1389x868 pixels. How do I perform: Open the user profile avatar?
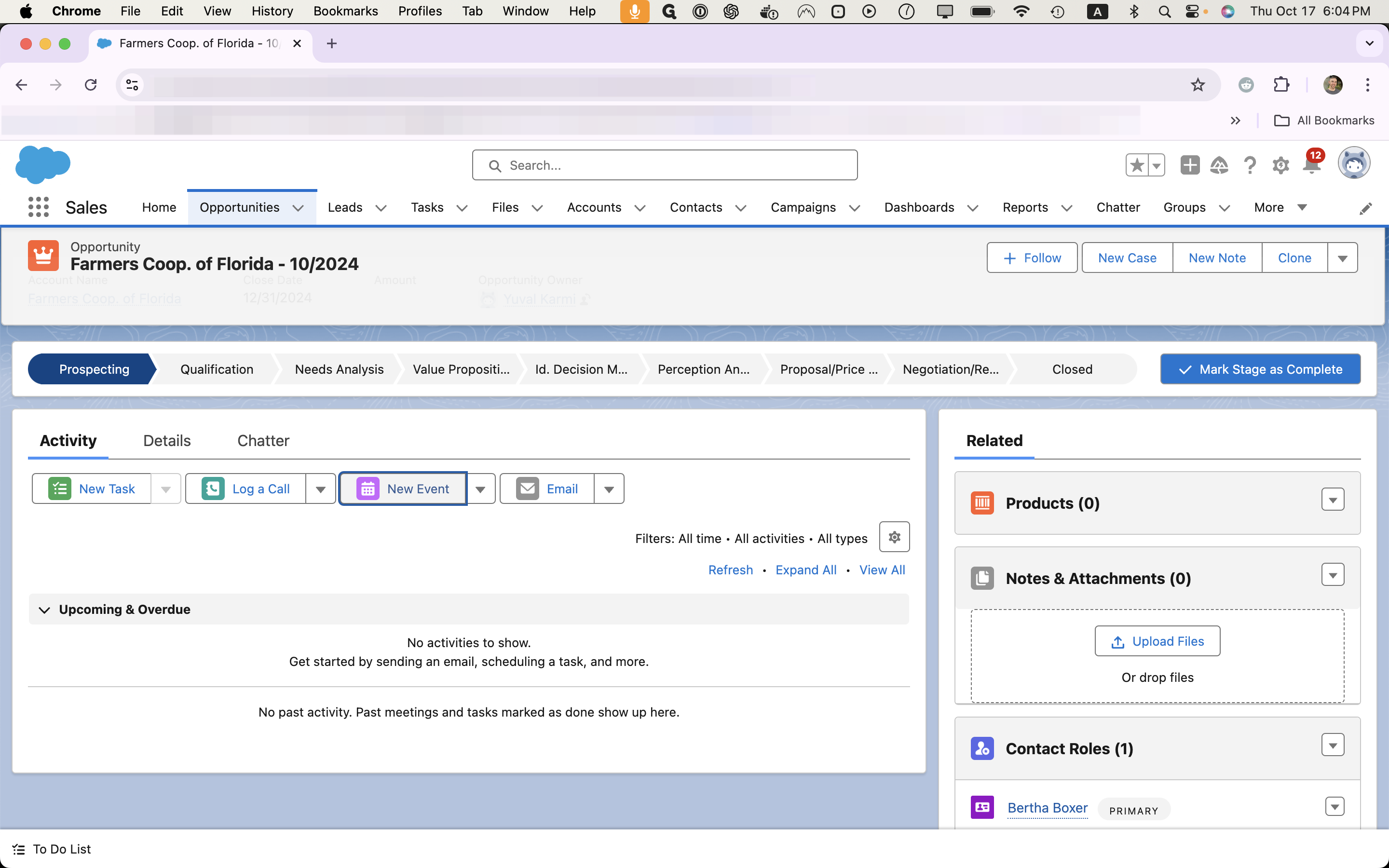coord(1354,164)
